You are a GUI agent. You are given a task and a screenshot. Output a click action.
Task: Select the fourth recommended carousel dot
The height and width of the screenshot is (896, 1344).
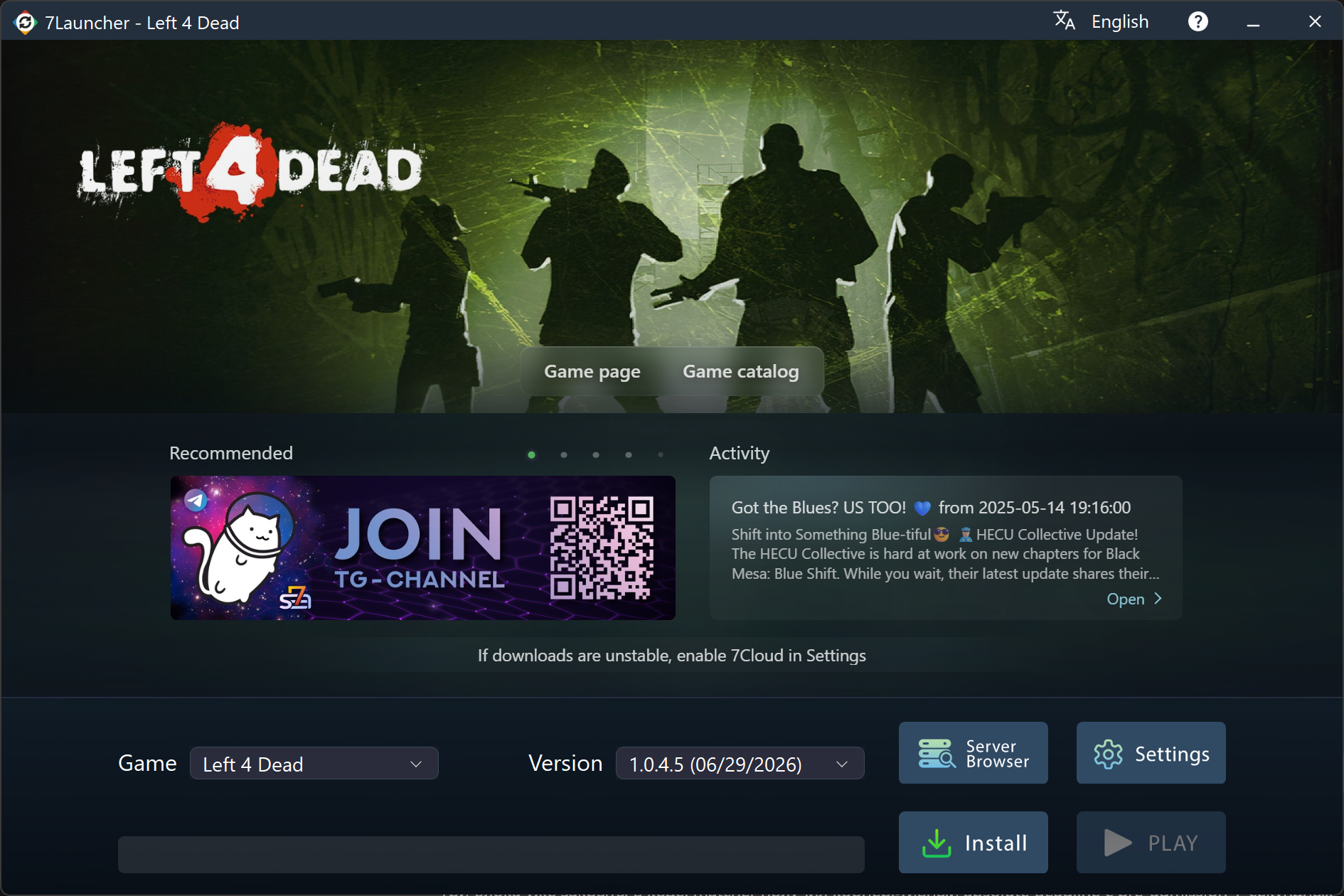tap(629, 455)
